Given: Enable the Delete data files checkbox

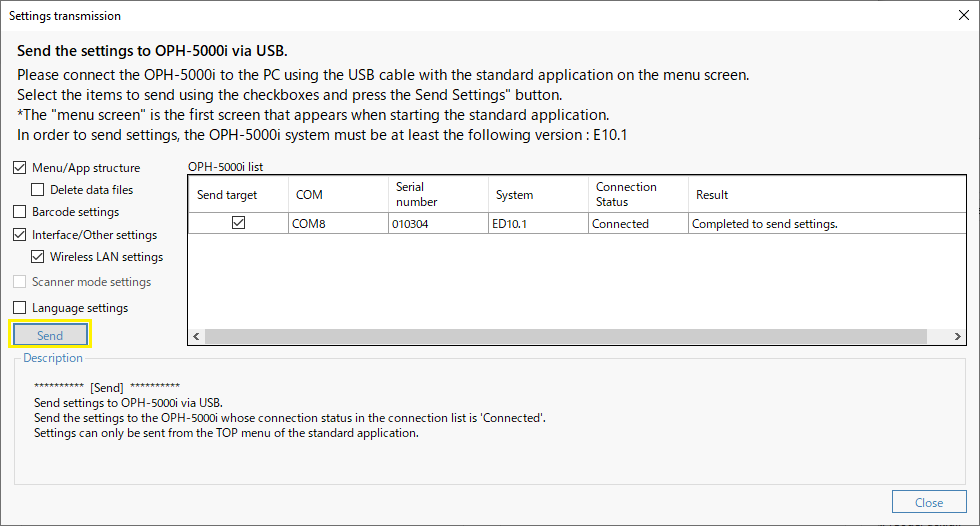Looking at the screenshot, I should pyautogui.click(x=38, y=189).
